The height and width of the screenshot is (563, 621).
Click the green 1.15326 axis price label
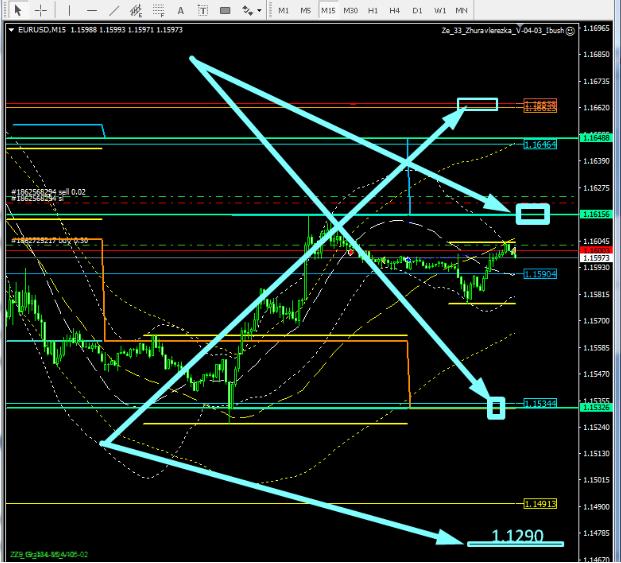(596, 407)
